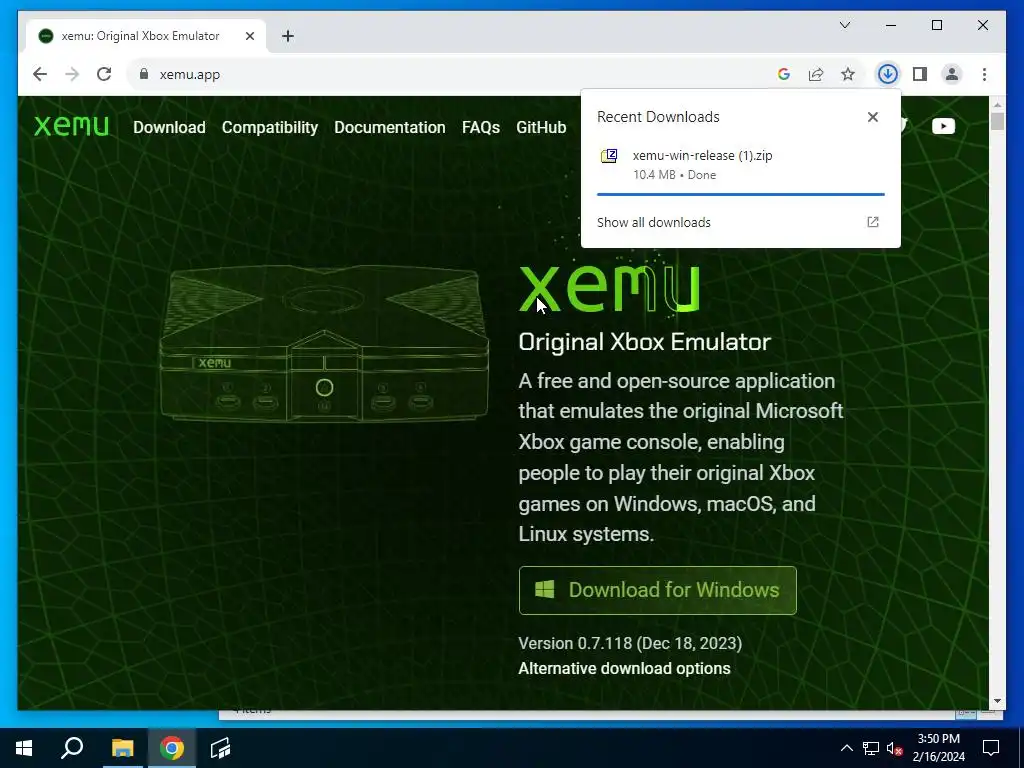This screenshot has width=1024, height=768.
Task: Click the xemu logo in the navbar
Action: pyautogui.click(x=71, y=125)
